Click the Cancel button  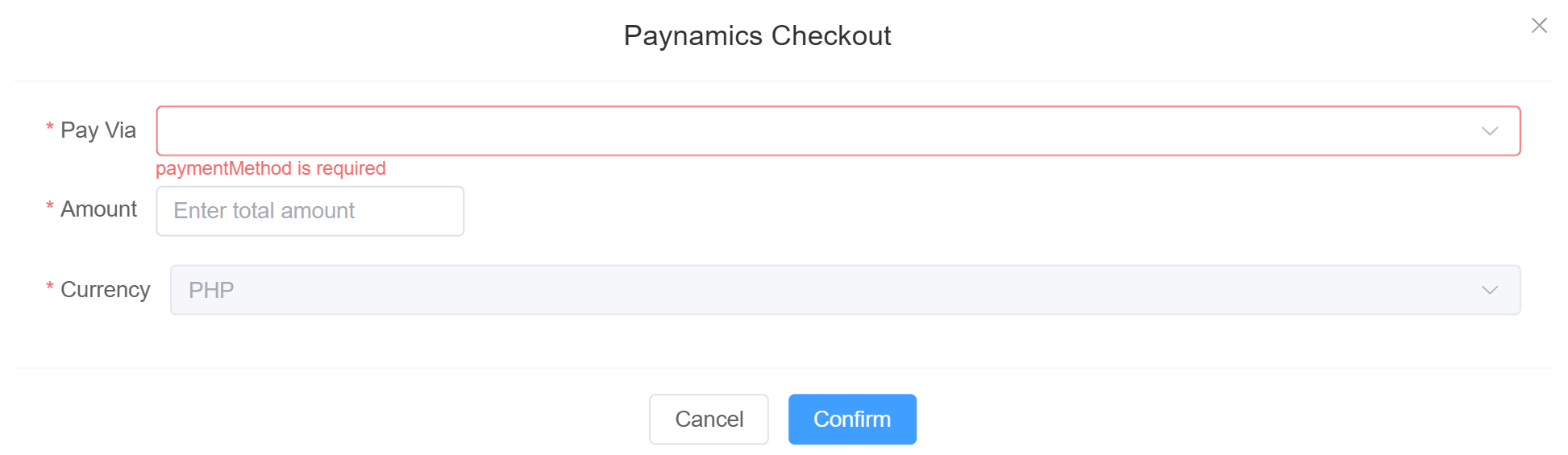(x=709, y=420)
